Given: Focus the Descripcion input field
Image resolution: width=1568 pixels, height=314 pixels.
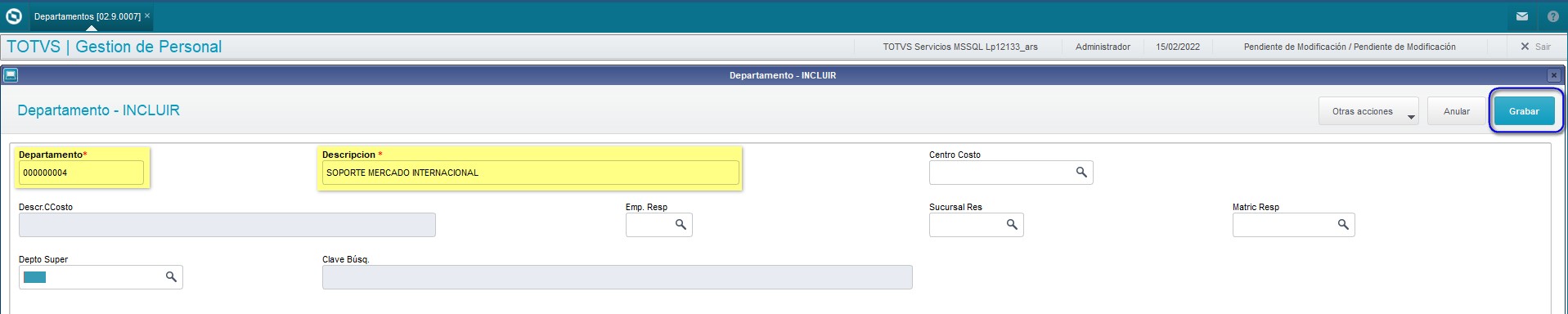Looking at the screenshot, I should (x=530, y=173).
